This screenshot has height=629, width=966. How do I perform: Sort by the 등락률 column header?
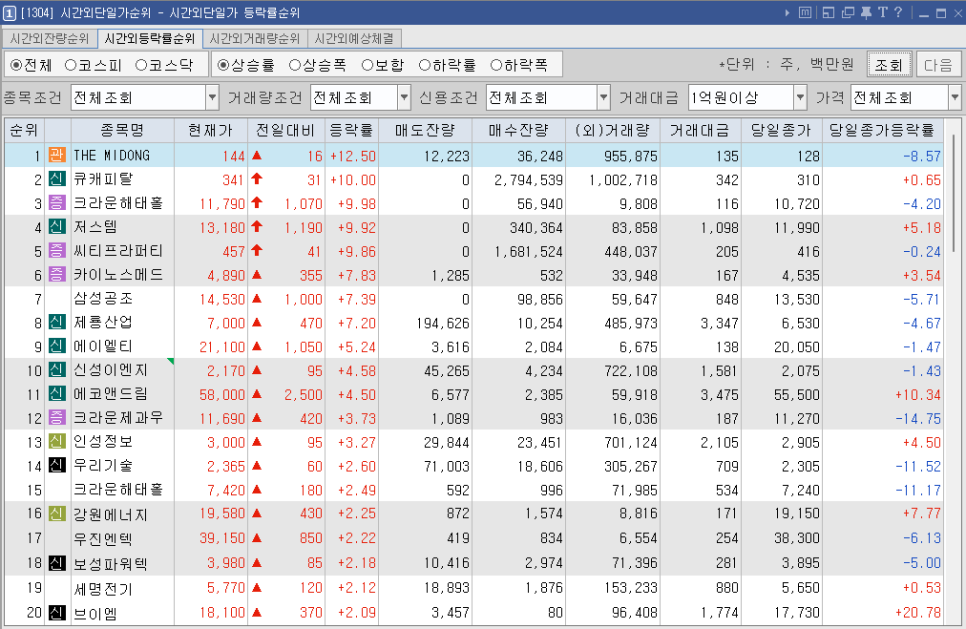(x=352, y=130)
